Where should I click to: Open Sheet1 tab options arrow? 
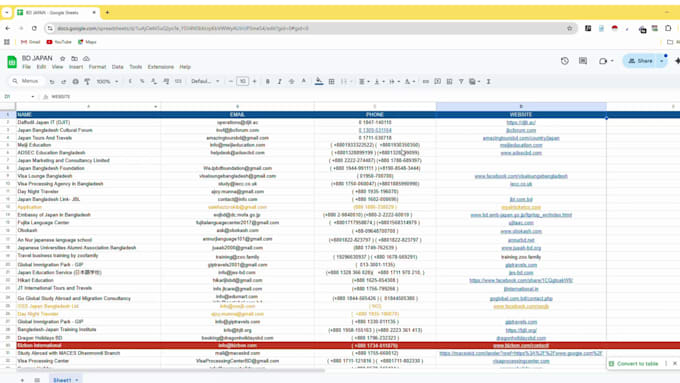point(77,380)
